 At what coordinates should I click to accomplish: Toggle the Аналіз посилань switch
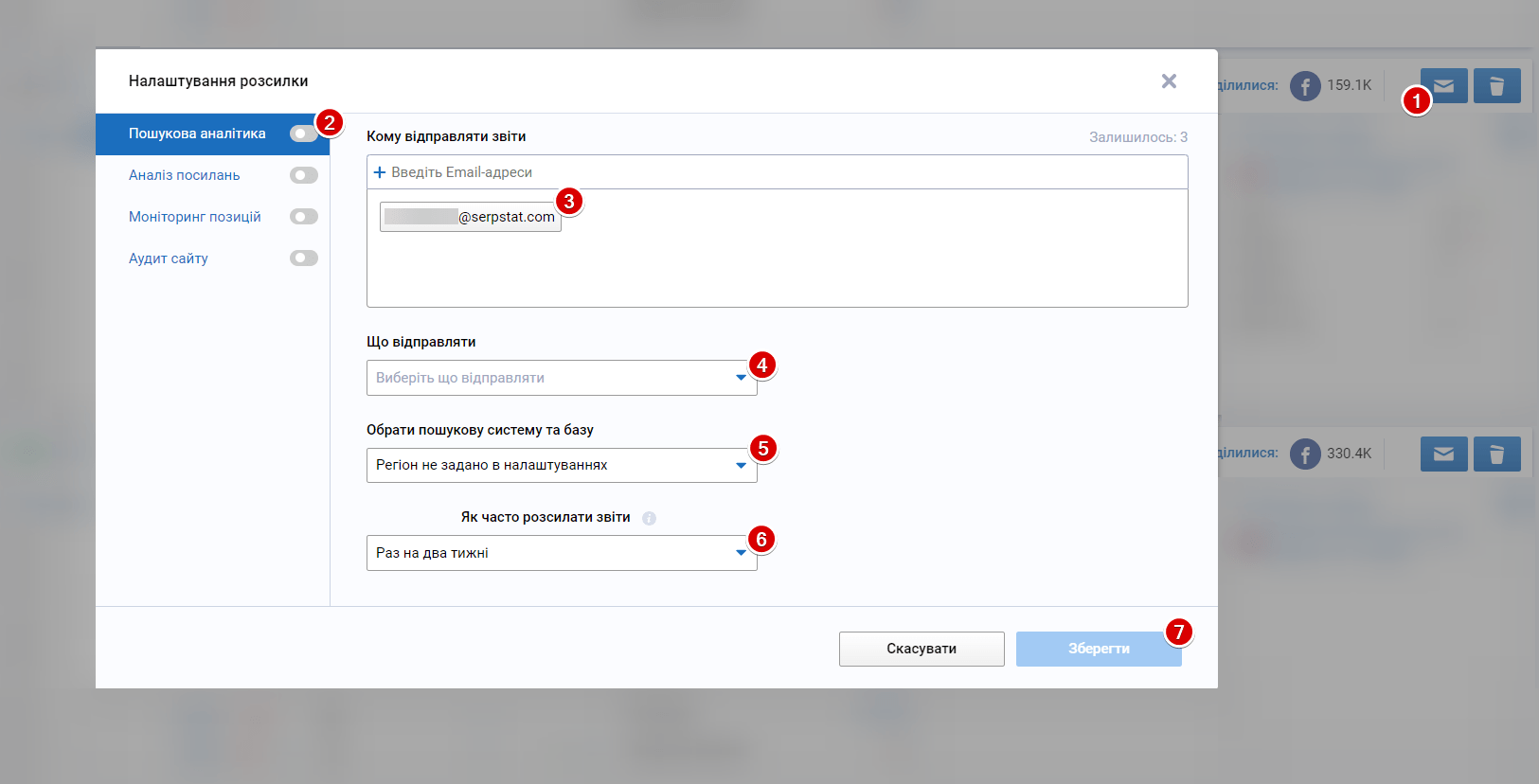(x=303, y=175)
